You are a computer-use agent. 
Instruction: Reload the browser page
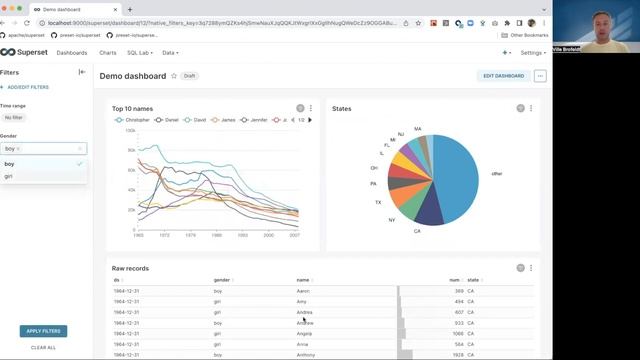coord(27,23)
